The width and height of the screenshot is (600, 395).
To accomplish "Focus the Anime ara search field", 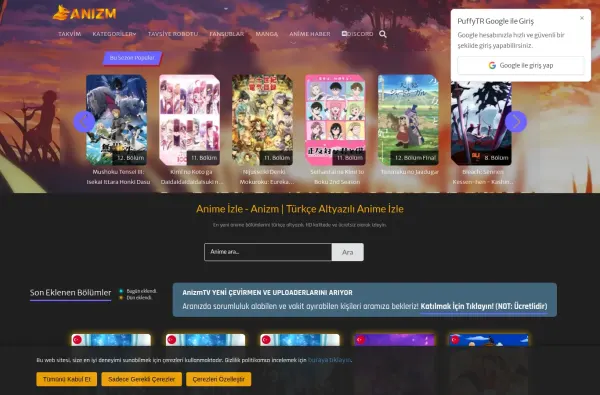I will pos(268,252).
